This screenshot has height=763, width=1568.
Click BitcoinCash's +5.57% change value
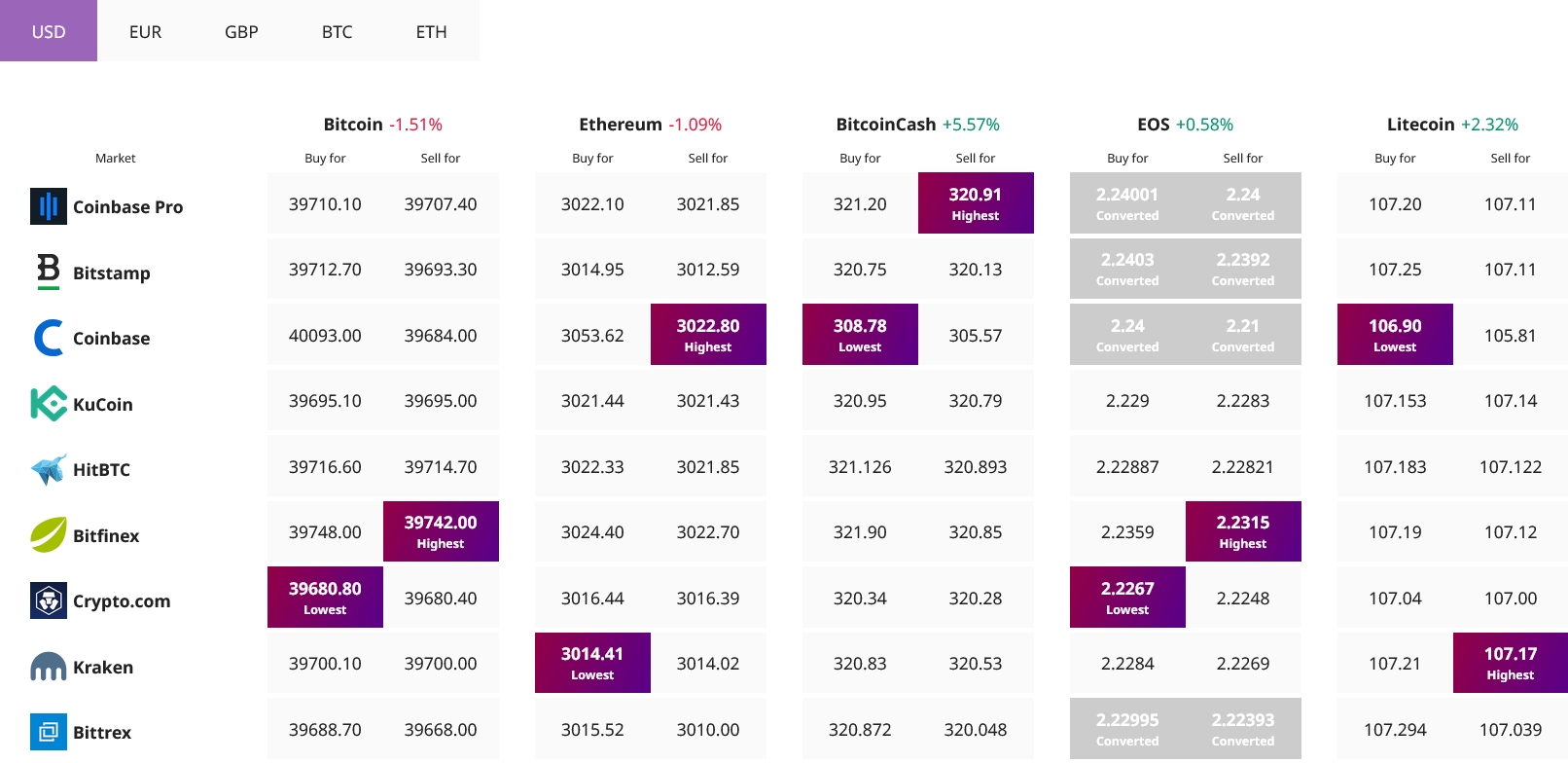point(971,125)
